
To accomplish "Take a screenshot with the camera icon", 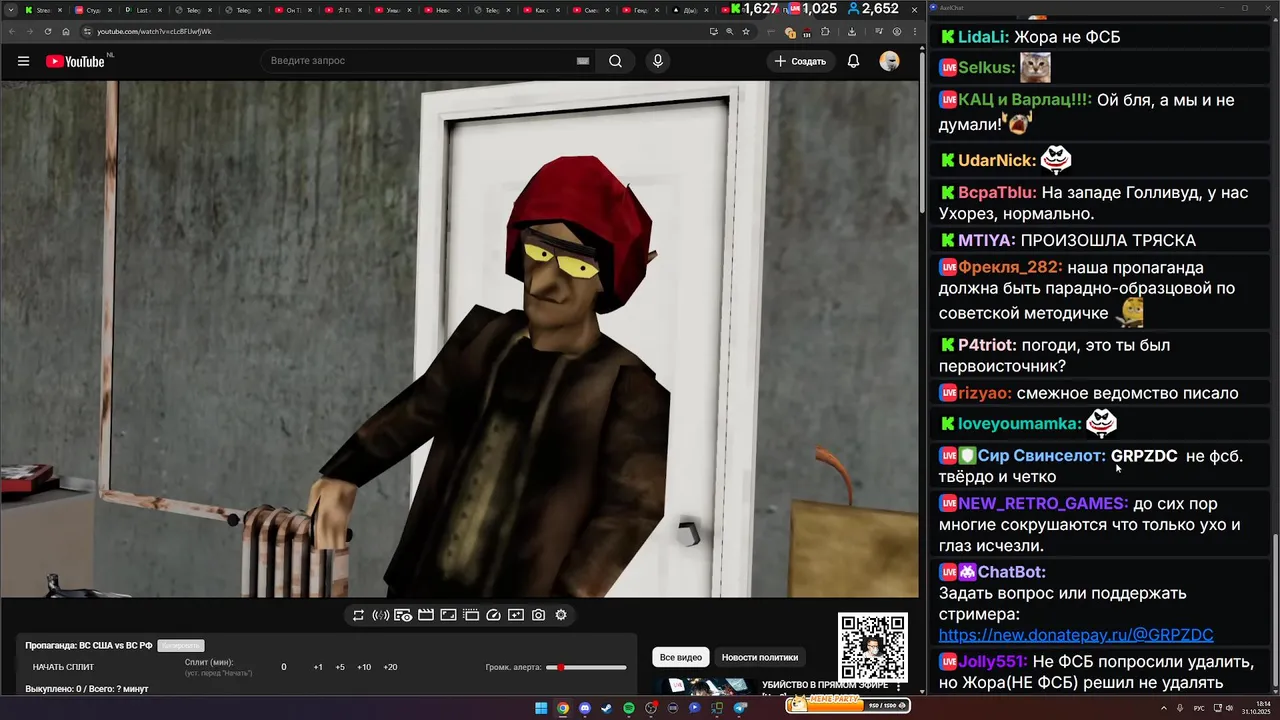I will pos(538,615).
